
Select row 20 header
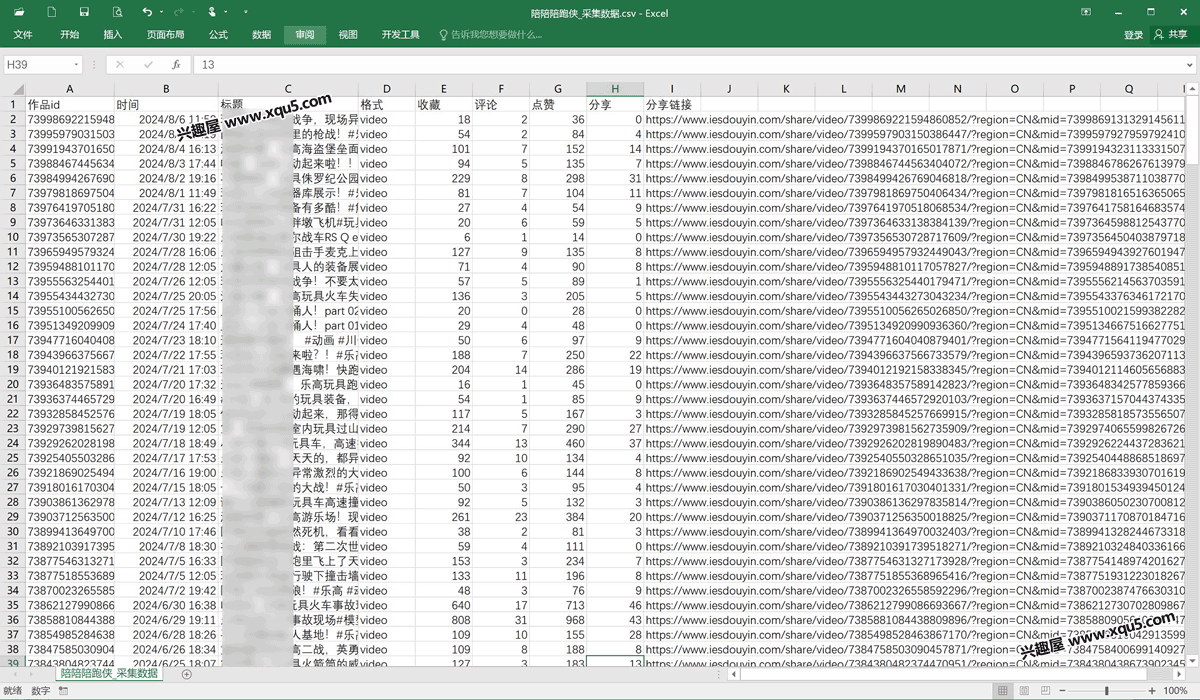pos(12,384)
